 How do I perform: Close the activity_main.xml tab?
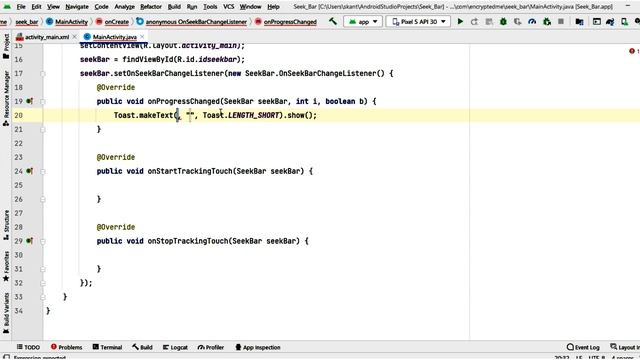click(74, 37)
